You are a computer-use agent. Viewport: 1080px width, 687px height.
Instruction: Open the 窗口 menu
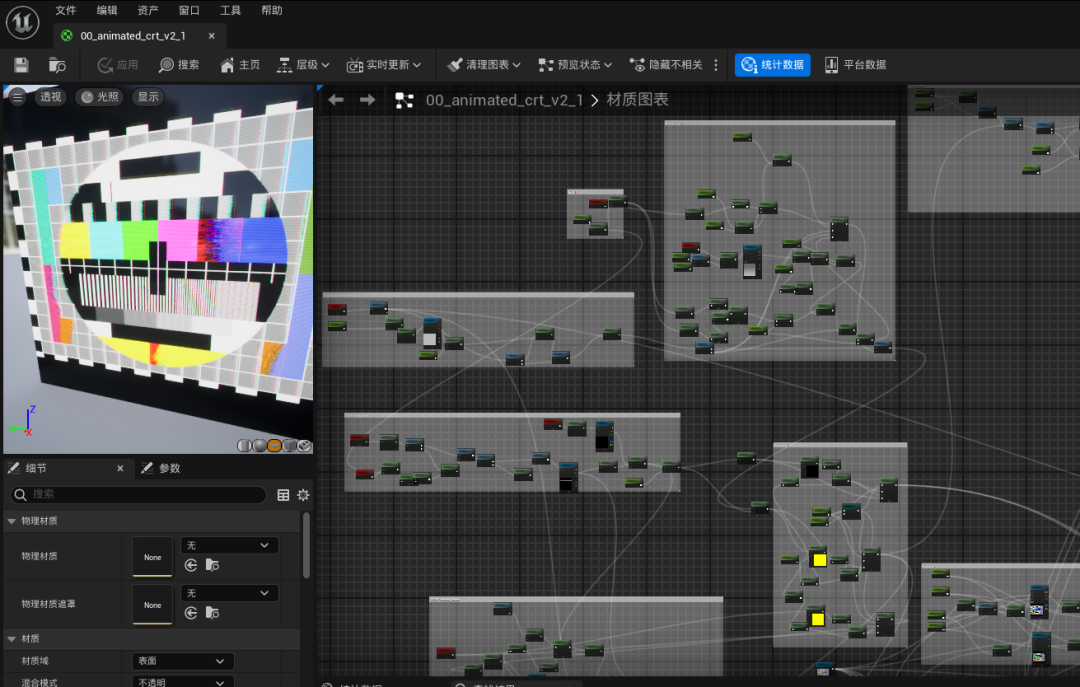point(189,10)
